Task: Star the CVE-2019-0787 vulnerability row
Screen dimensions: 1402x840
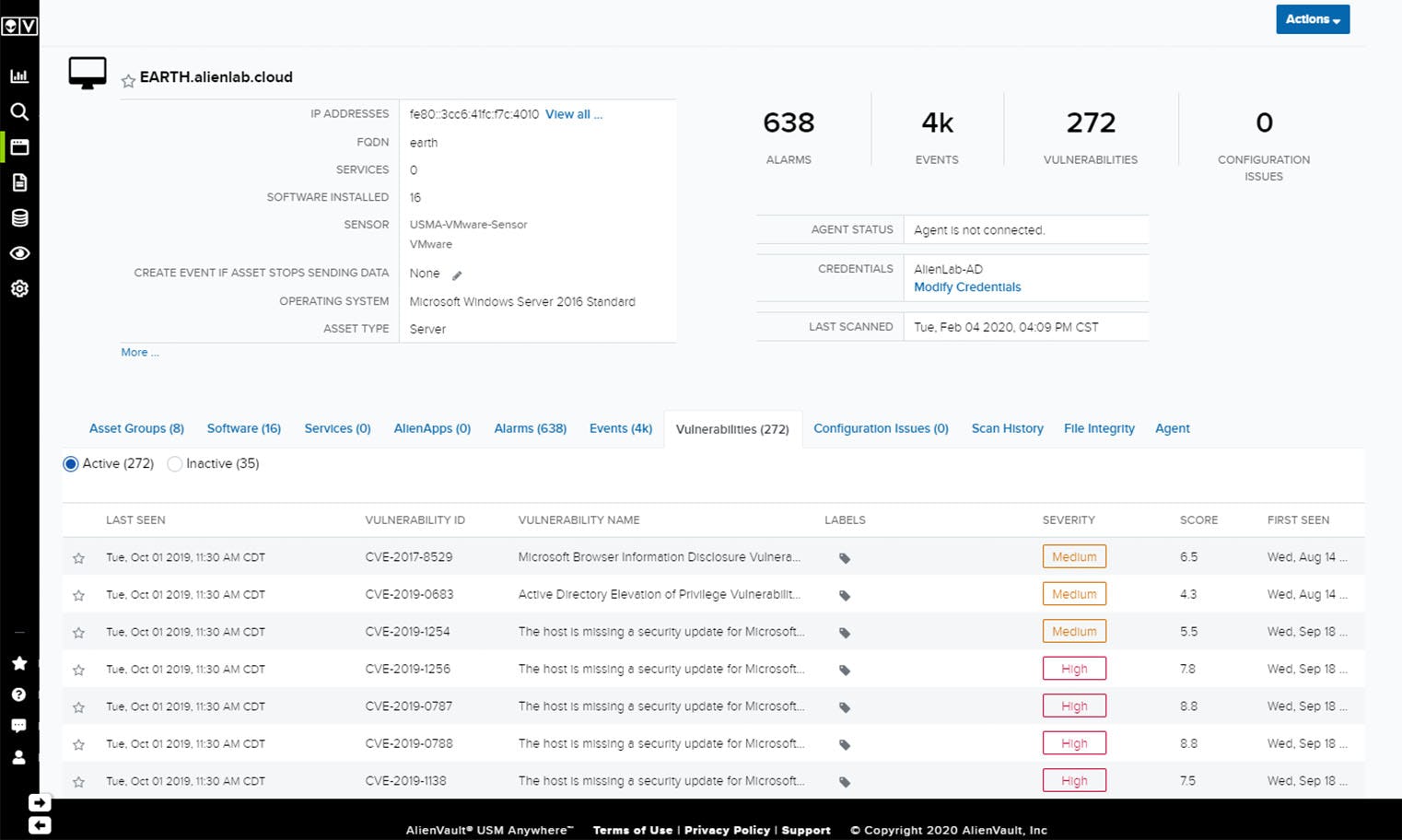Action: 79,707
